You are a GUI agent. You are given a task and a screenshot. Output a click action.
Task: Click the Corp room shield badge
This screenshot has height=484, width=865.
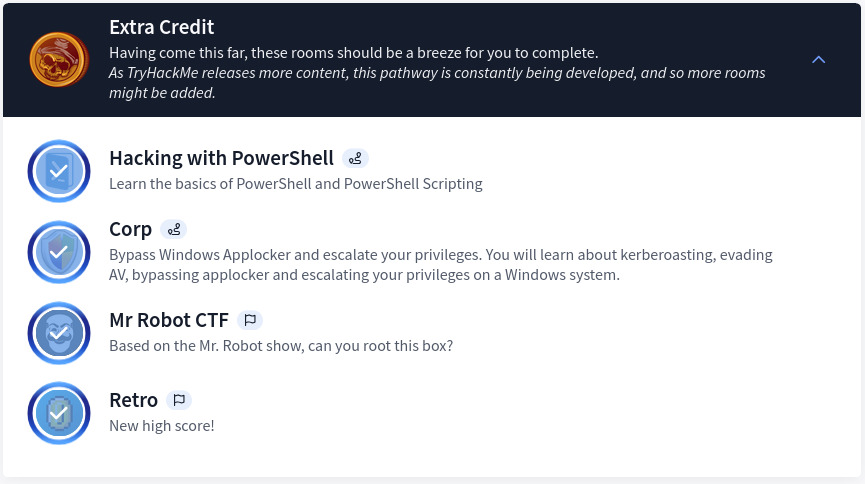pos(59,252)
